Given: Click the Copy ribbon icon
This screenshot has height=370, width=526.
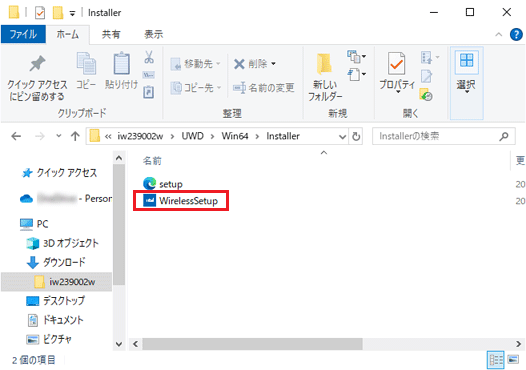Looking at the screenshot, I should click(86, 63).
